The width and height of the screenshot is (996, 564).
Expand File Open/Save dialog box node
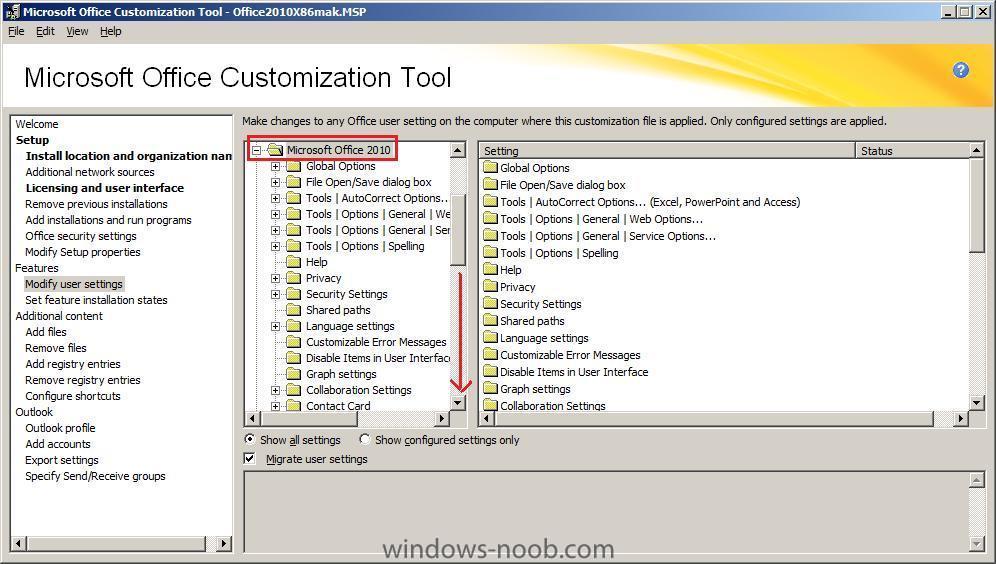tap(275, 182)
